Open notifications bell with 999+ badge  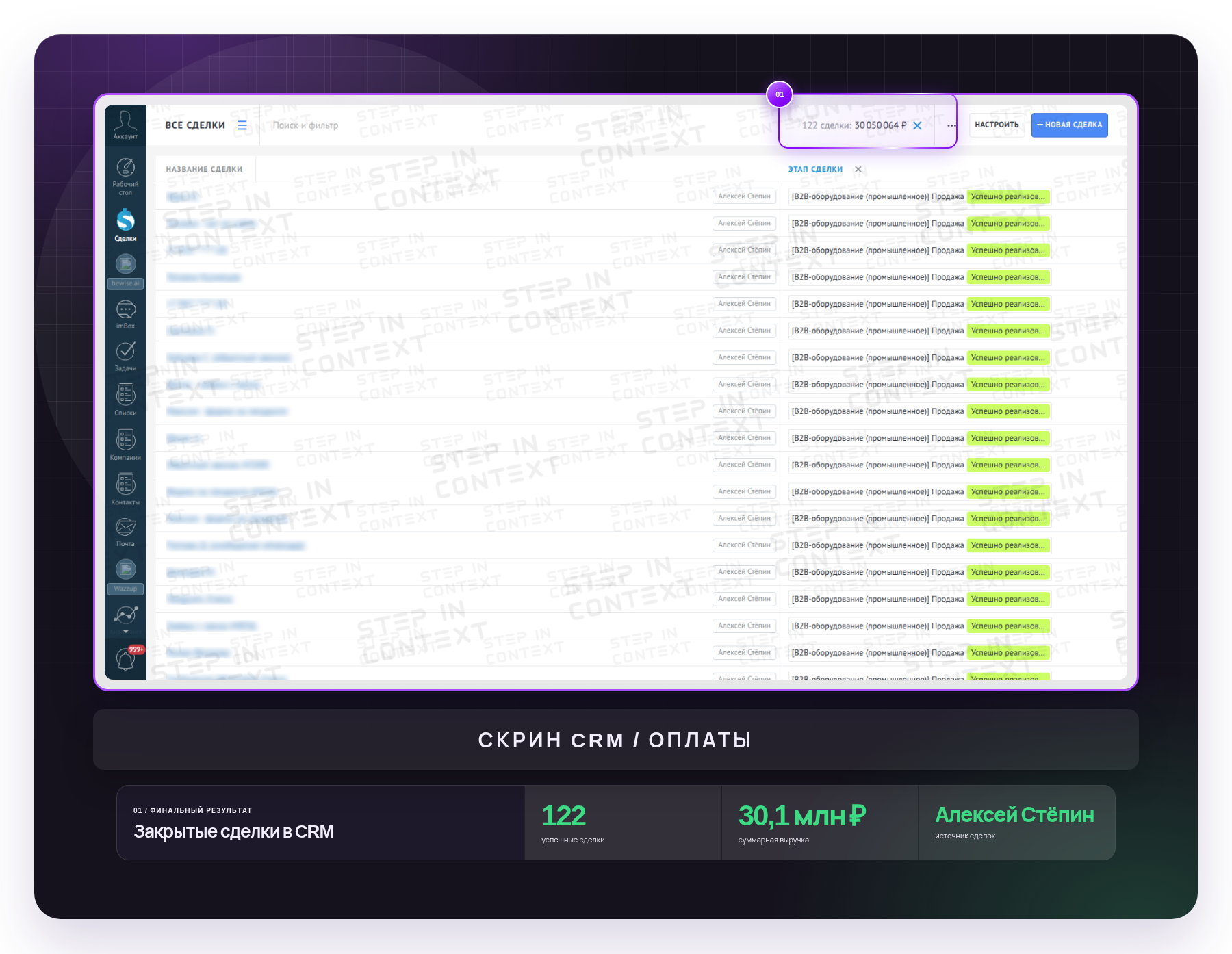pyautogui.click(x=126, y=658)
